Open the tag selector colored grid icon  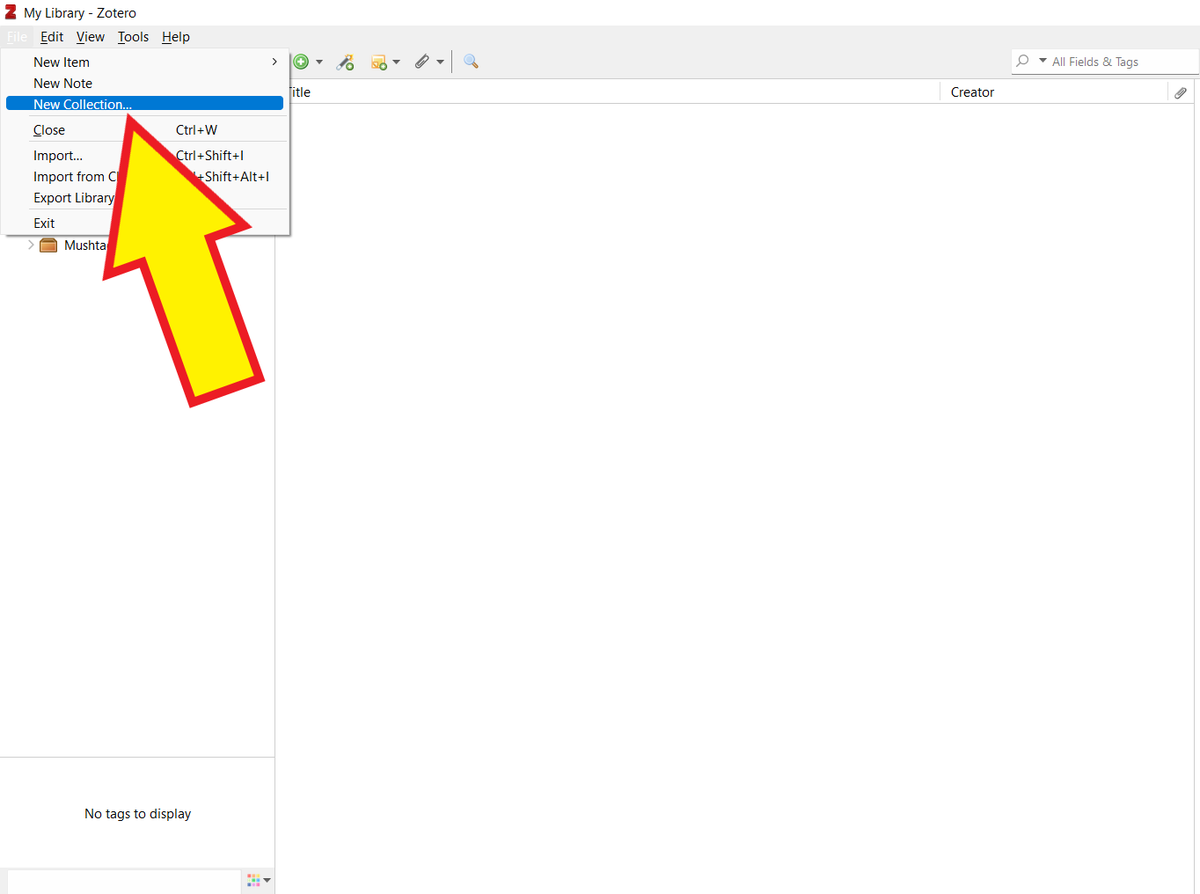pyautogui.click(x=252, y=880)
